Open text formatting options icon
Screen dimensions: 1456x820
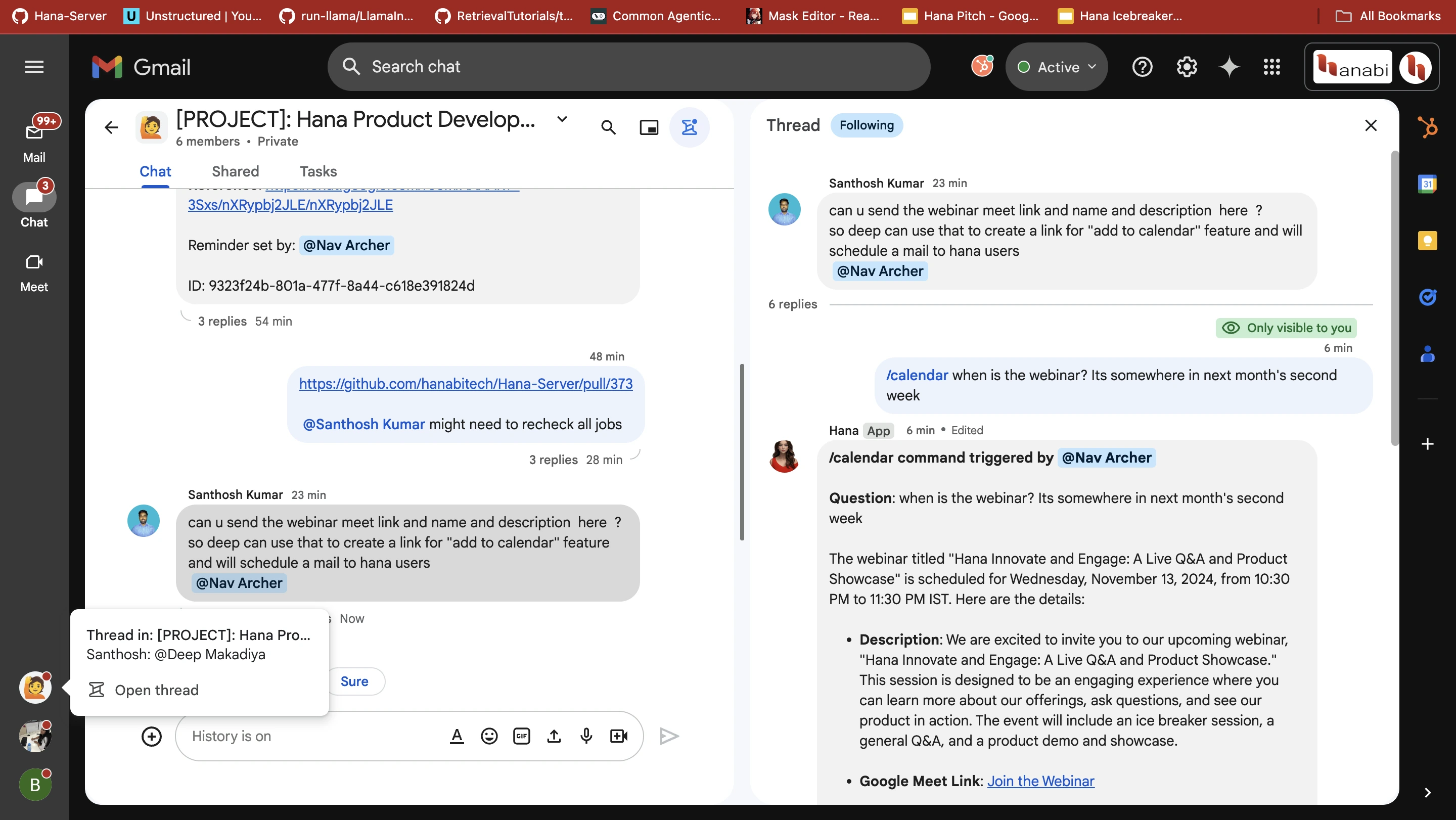click(457, 736)
